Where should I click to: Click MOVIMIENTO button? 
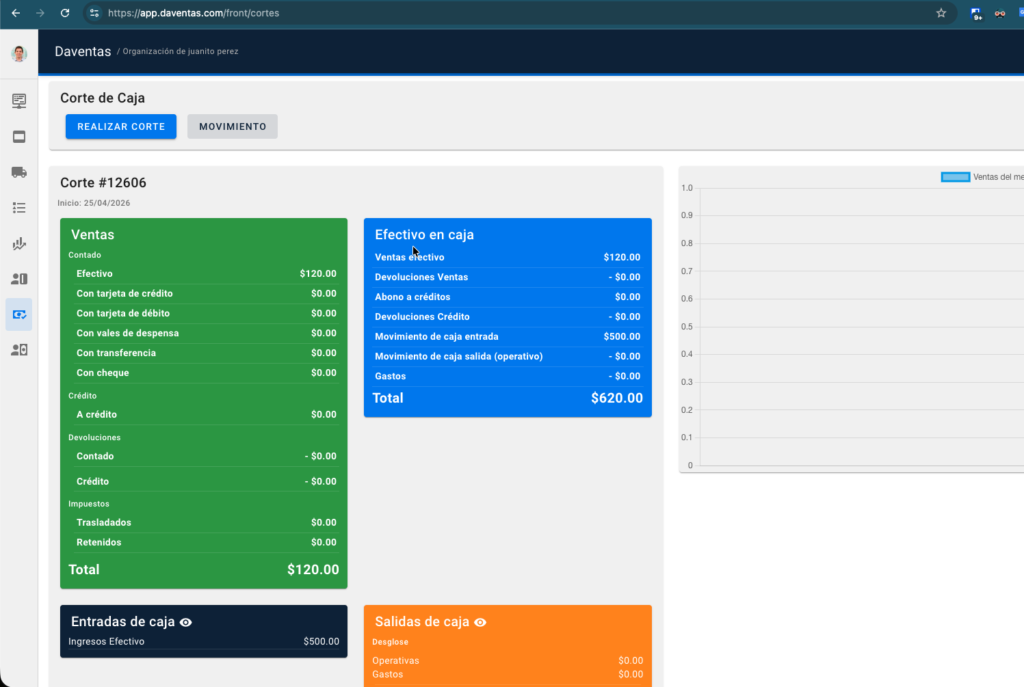coord(232,127)
